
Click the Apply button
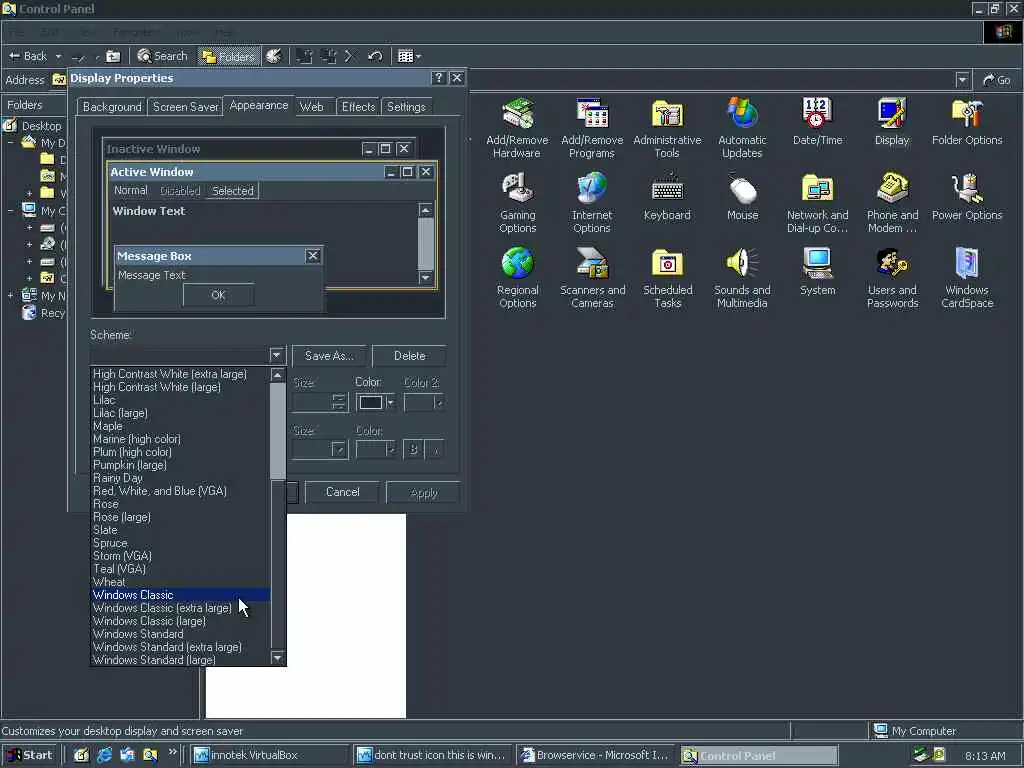(424, 492)
